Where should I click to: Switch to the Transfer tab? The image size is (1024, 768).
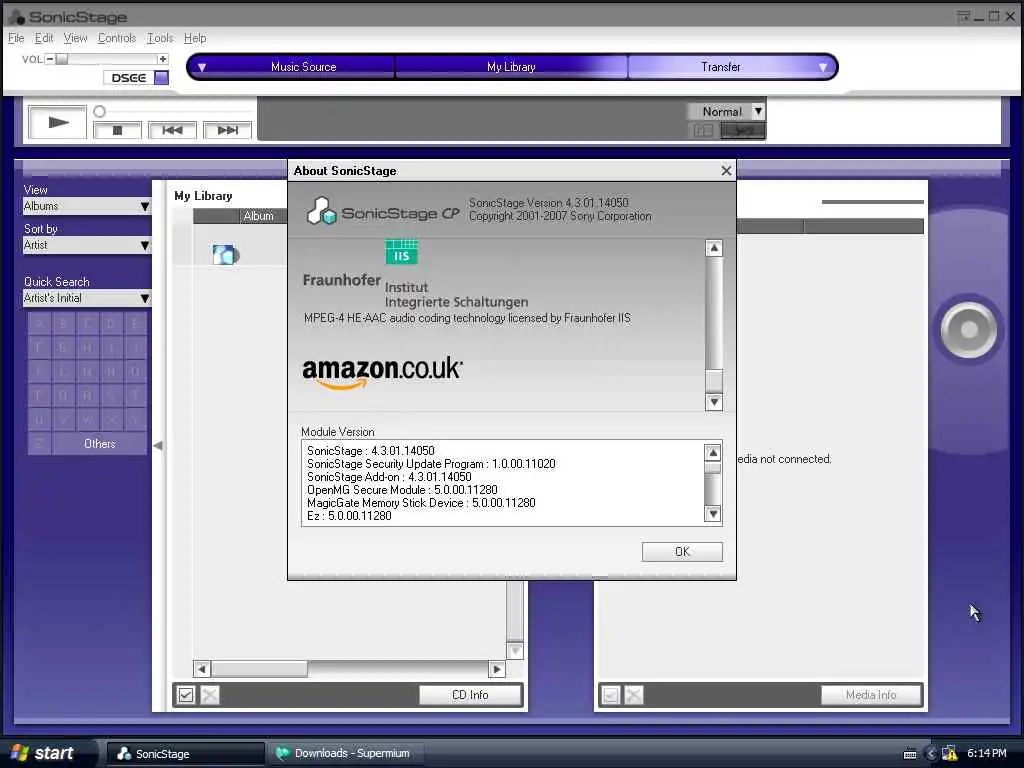721,67
